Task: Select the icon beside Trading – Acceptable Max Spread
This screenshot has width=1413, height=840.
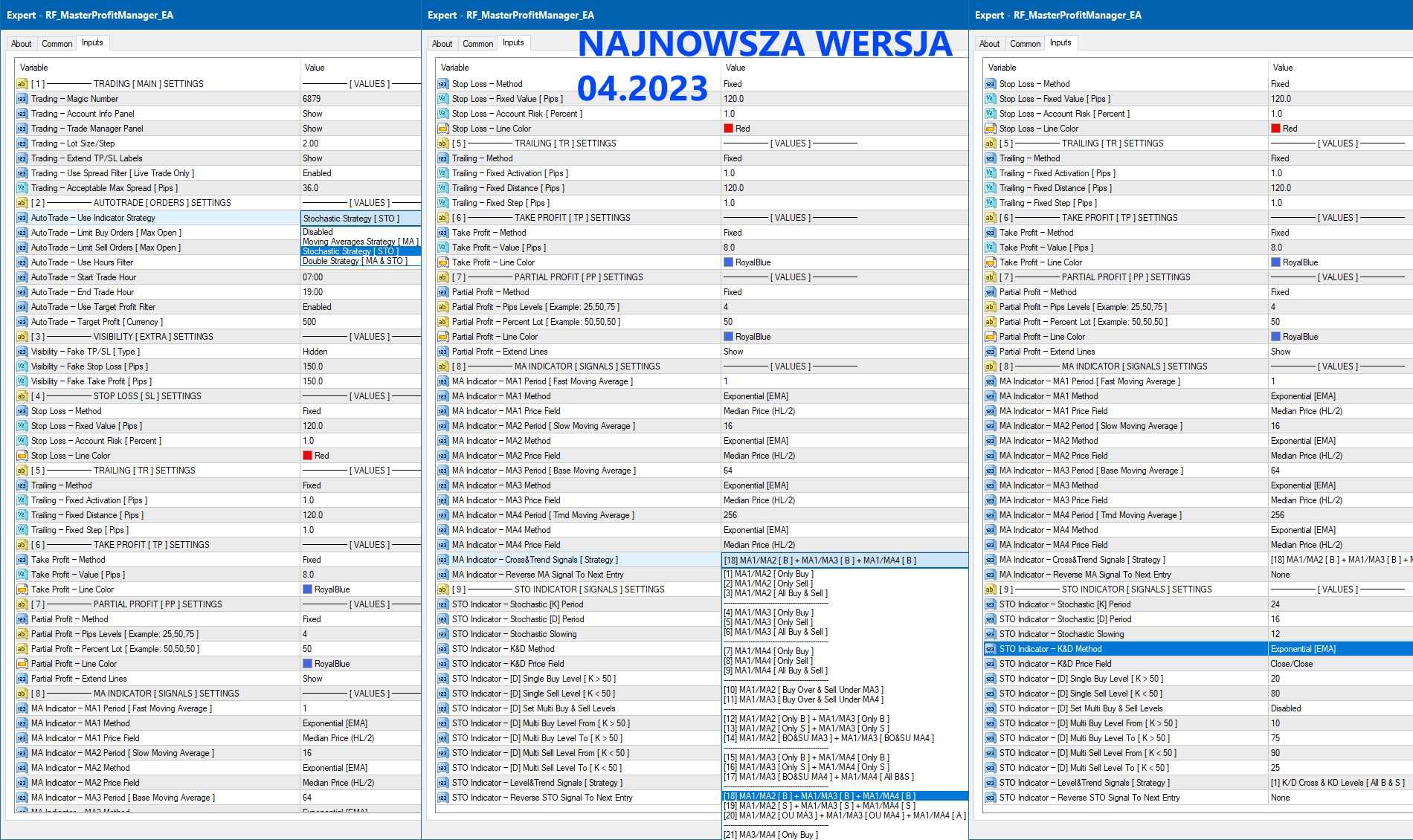Action: pos(22,188)
